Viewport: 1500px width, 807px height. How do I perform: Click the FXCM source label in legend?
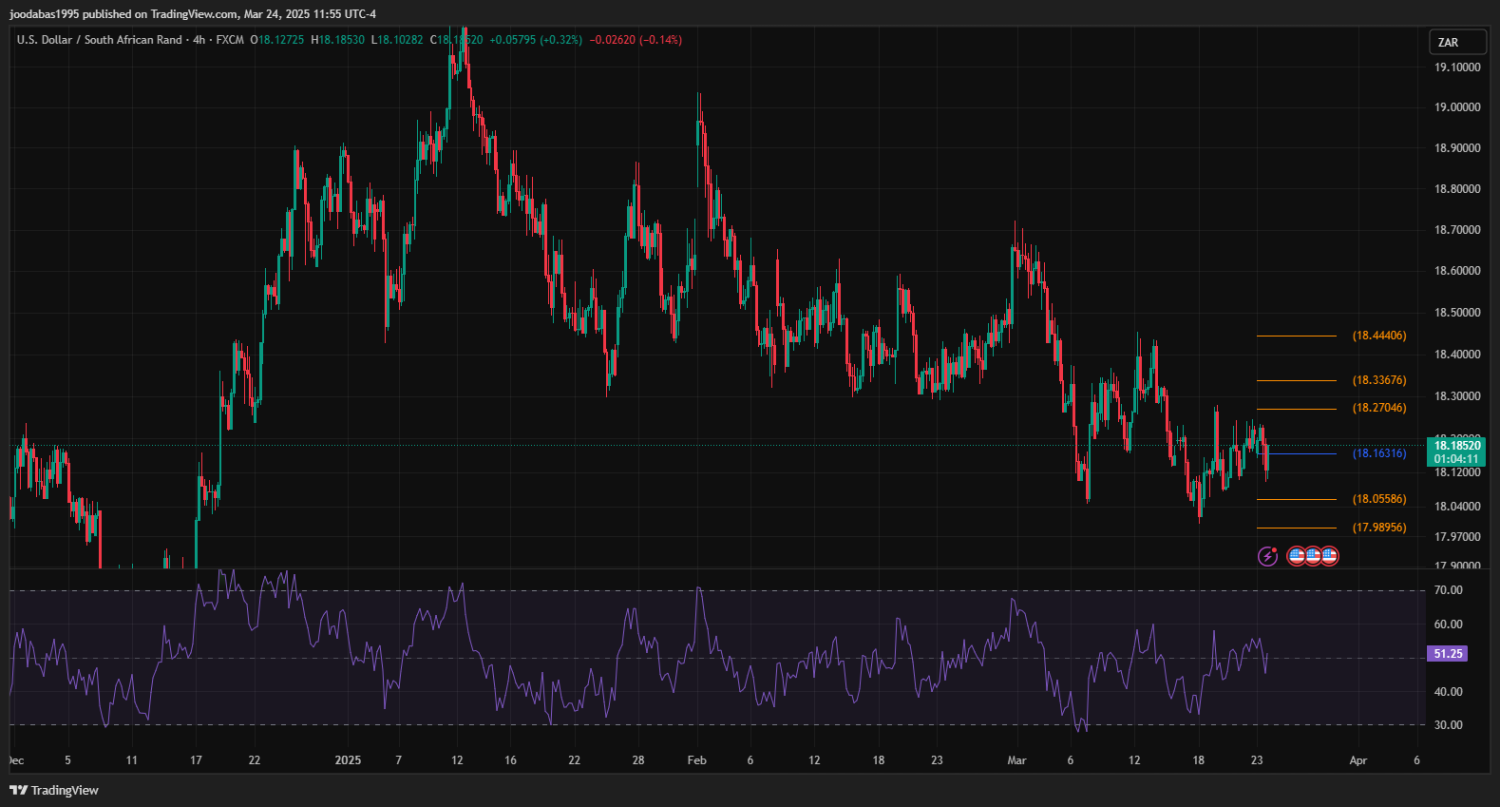(x=230, y=40)
